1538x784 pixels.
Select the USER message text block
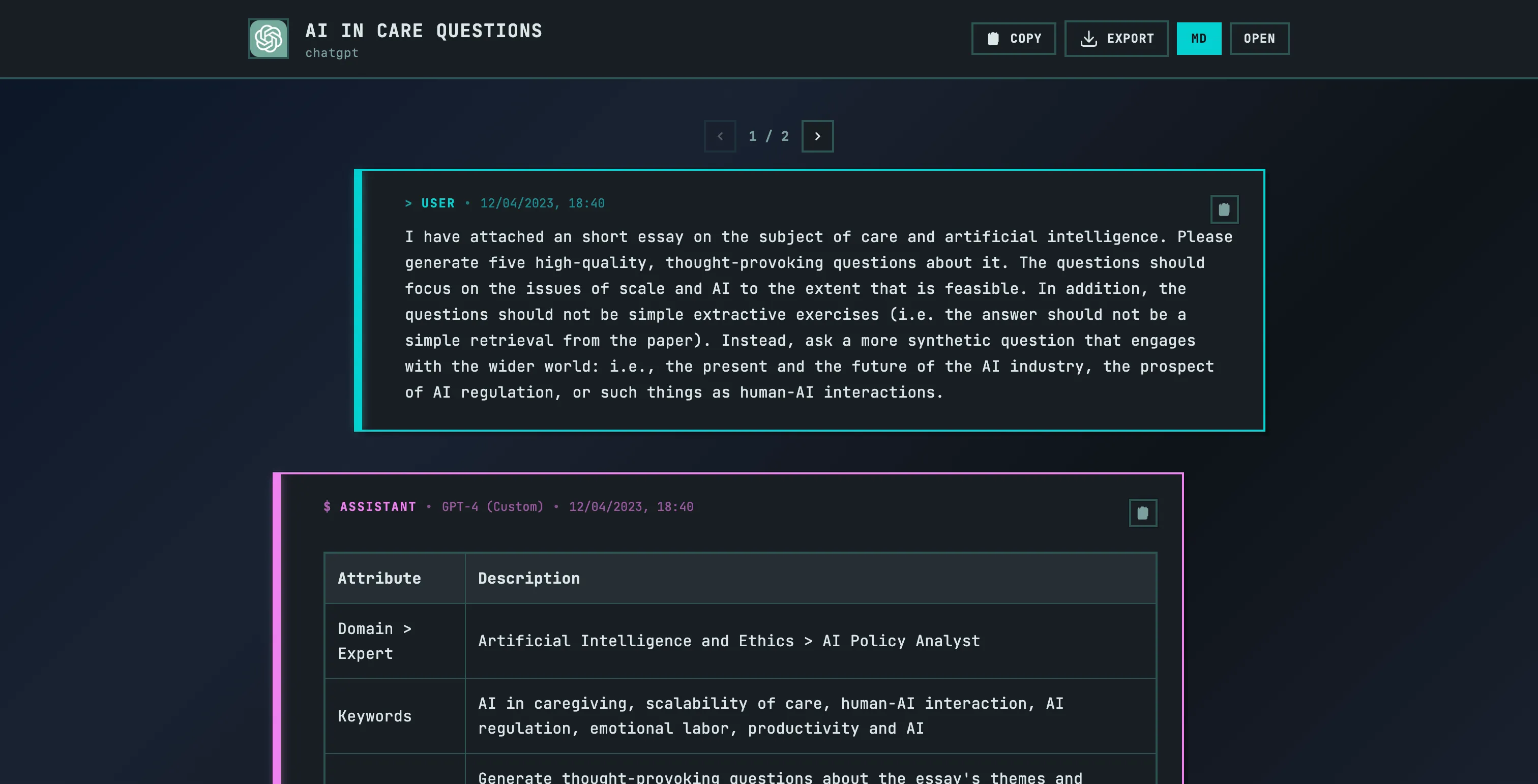(818, 314)
